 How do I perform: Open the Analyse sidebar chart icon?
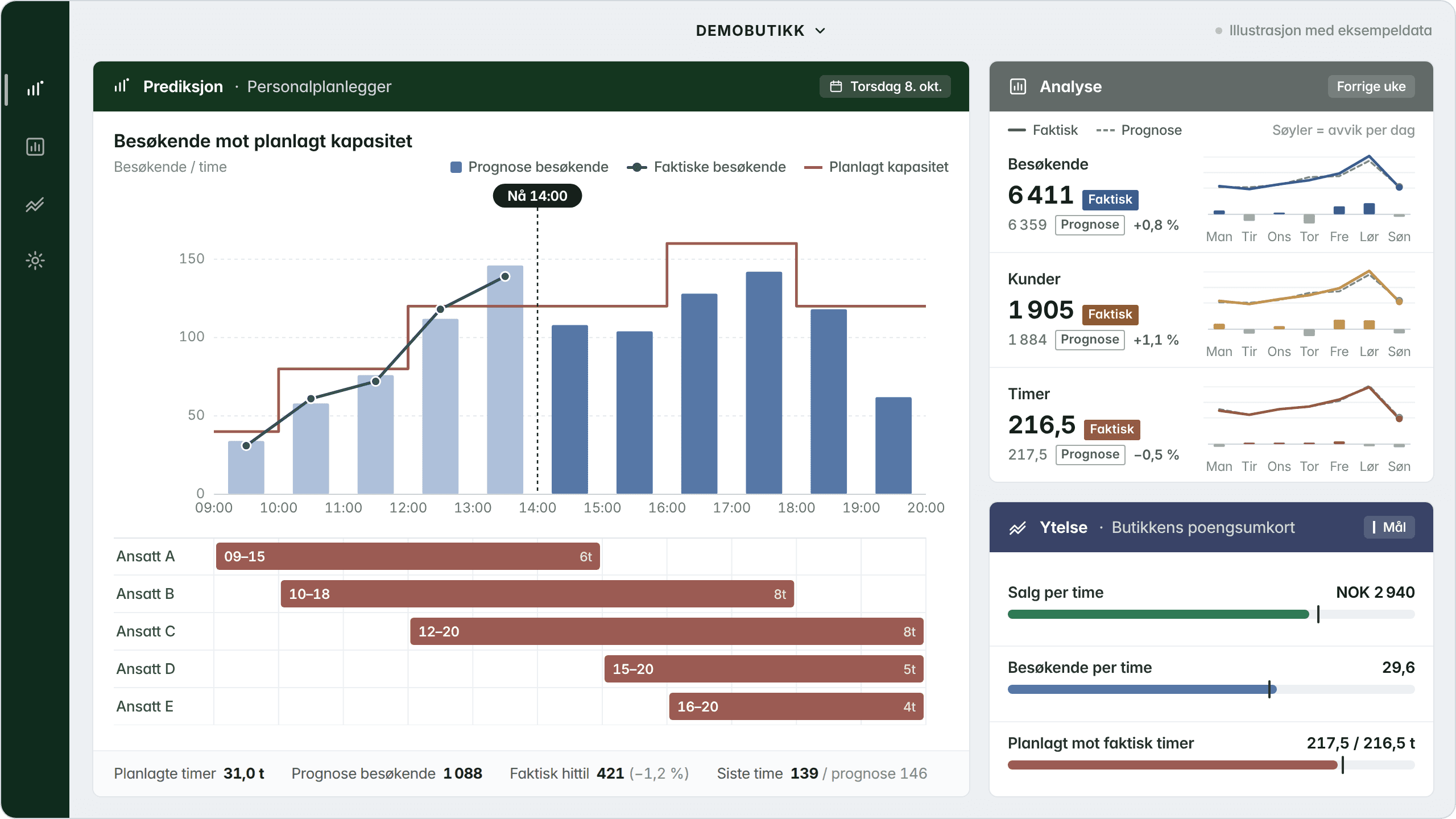coord(35,147)
